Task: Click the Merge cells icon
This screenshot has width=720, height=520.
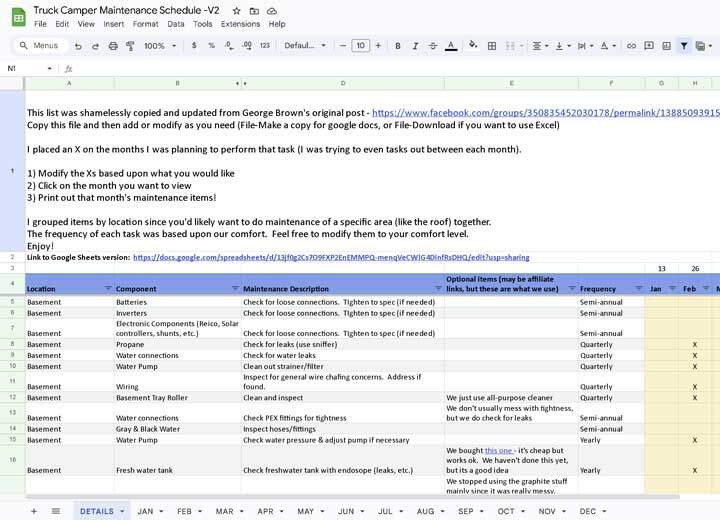Action: [510, 46]
